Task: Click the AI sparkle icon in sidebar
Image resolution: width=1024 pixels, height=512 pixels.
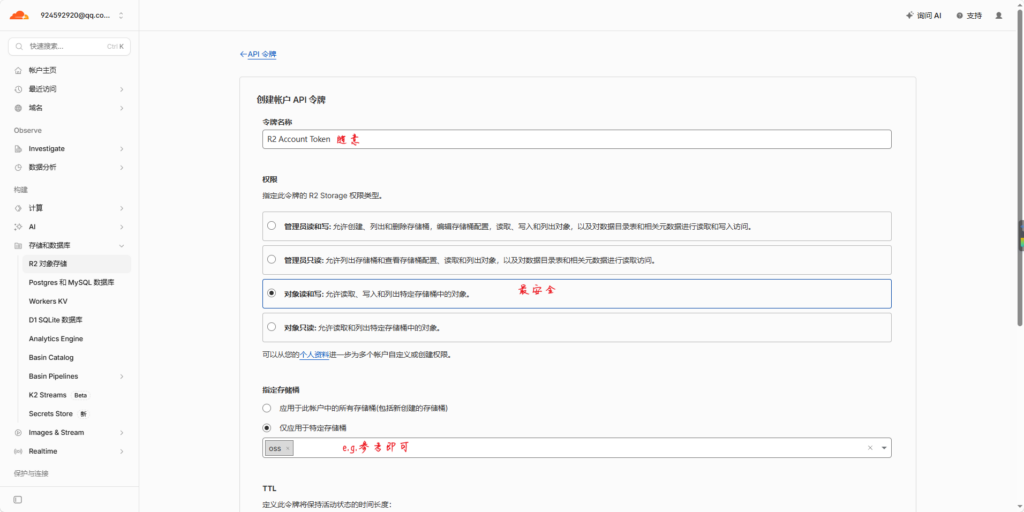Action: (x=18, y=227)
